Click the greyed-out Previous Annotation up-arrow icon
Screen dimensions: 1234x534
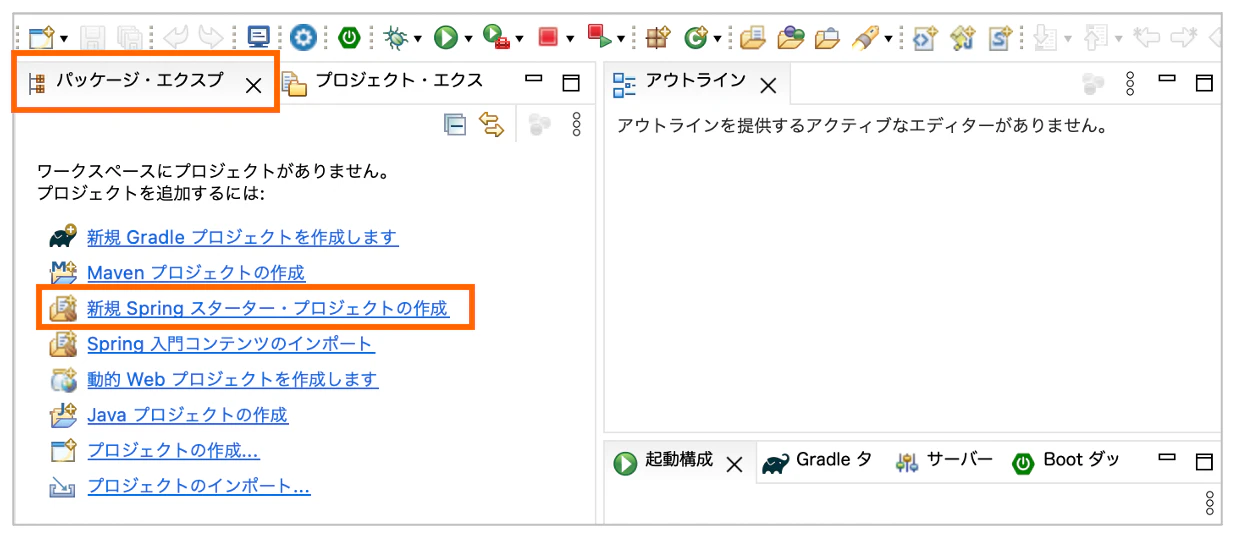point(1096,38)
